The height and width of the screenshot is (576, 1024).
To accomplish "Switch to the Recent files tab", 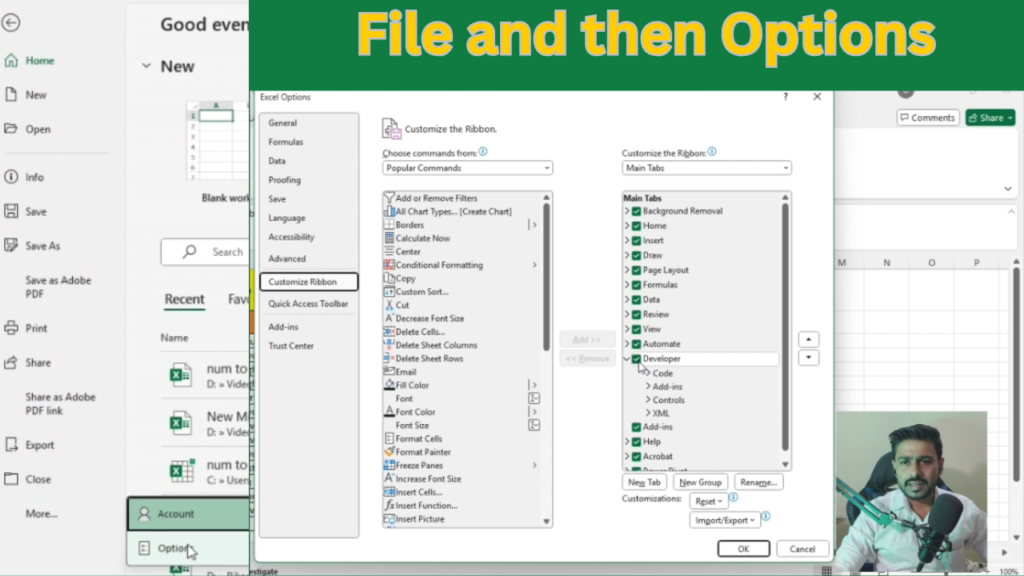I will tap(184, 299).
